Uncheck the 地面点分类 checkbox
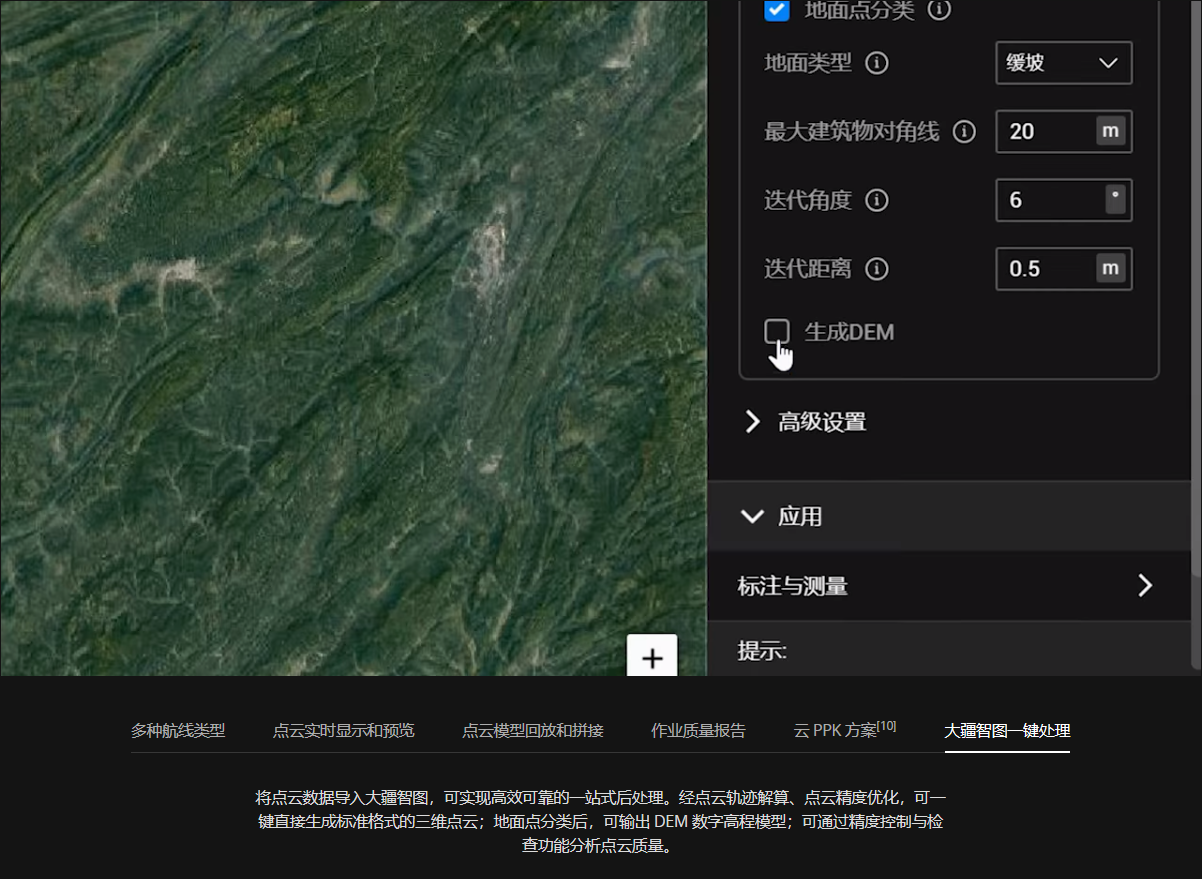The height and width of the screenshot is (879, 1202). (x=777, y=10)
